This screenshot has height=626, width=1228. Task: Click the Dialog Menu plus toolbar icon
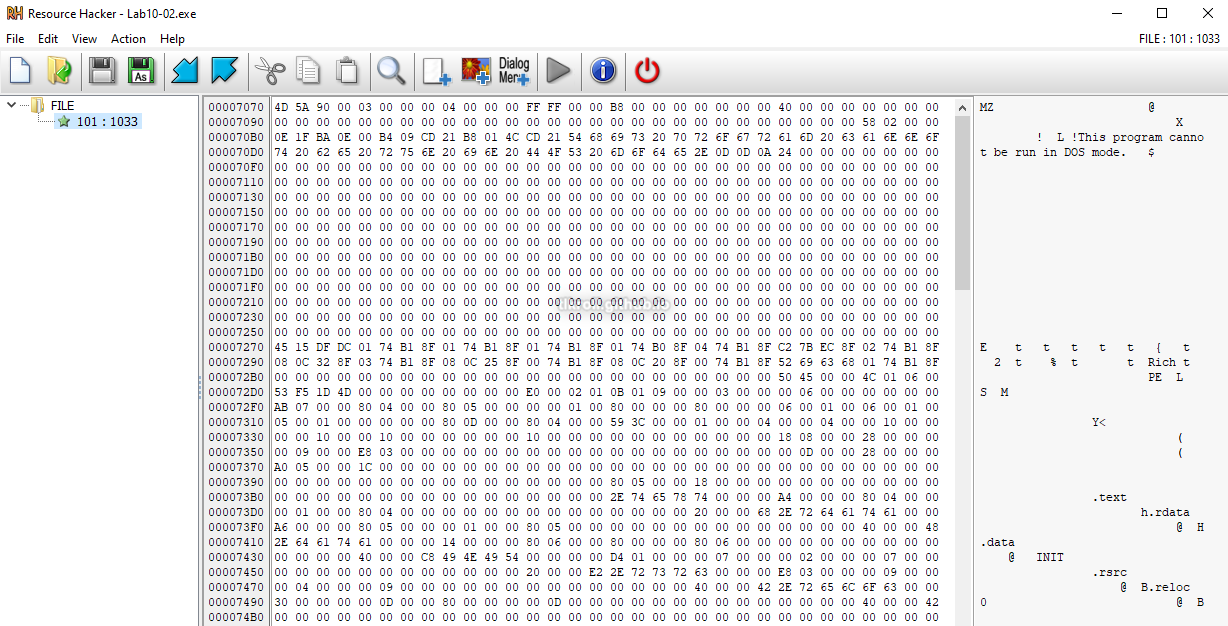pyautogui.click(x=514, y=70)
